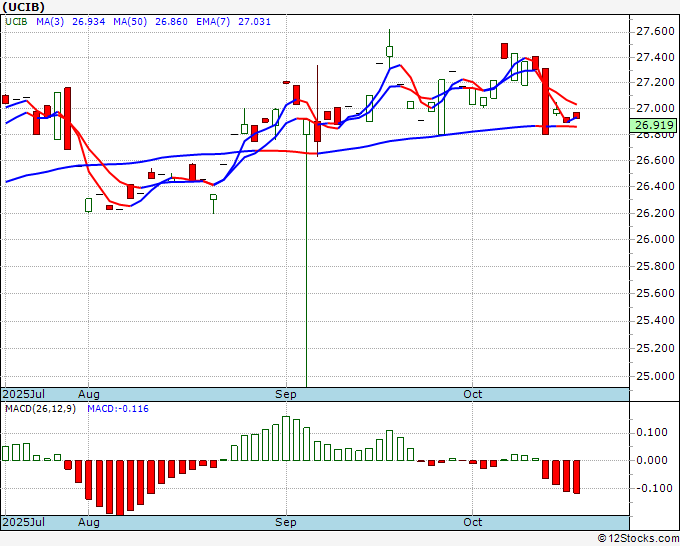Image resolution: width=680 pixels, height=546 pixels.
Task: Click Aug on the price chart timeline
Action: 89,394
